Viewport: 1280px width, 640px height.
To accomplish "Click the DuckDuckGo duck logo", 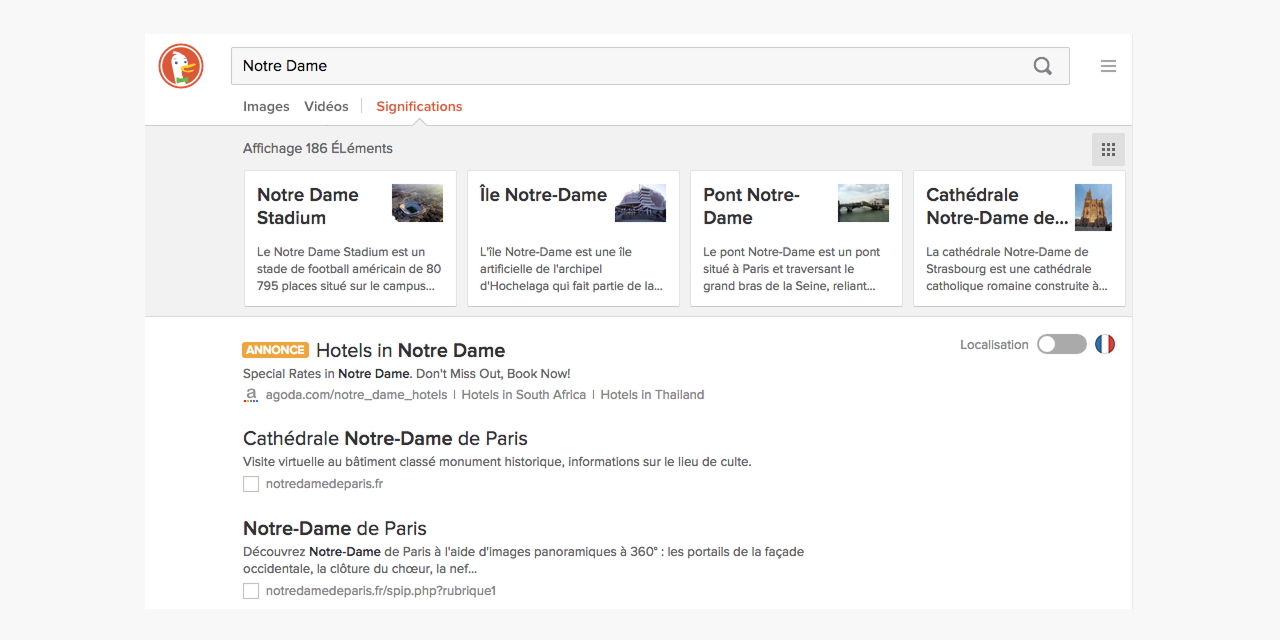I will pos(181,66).
